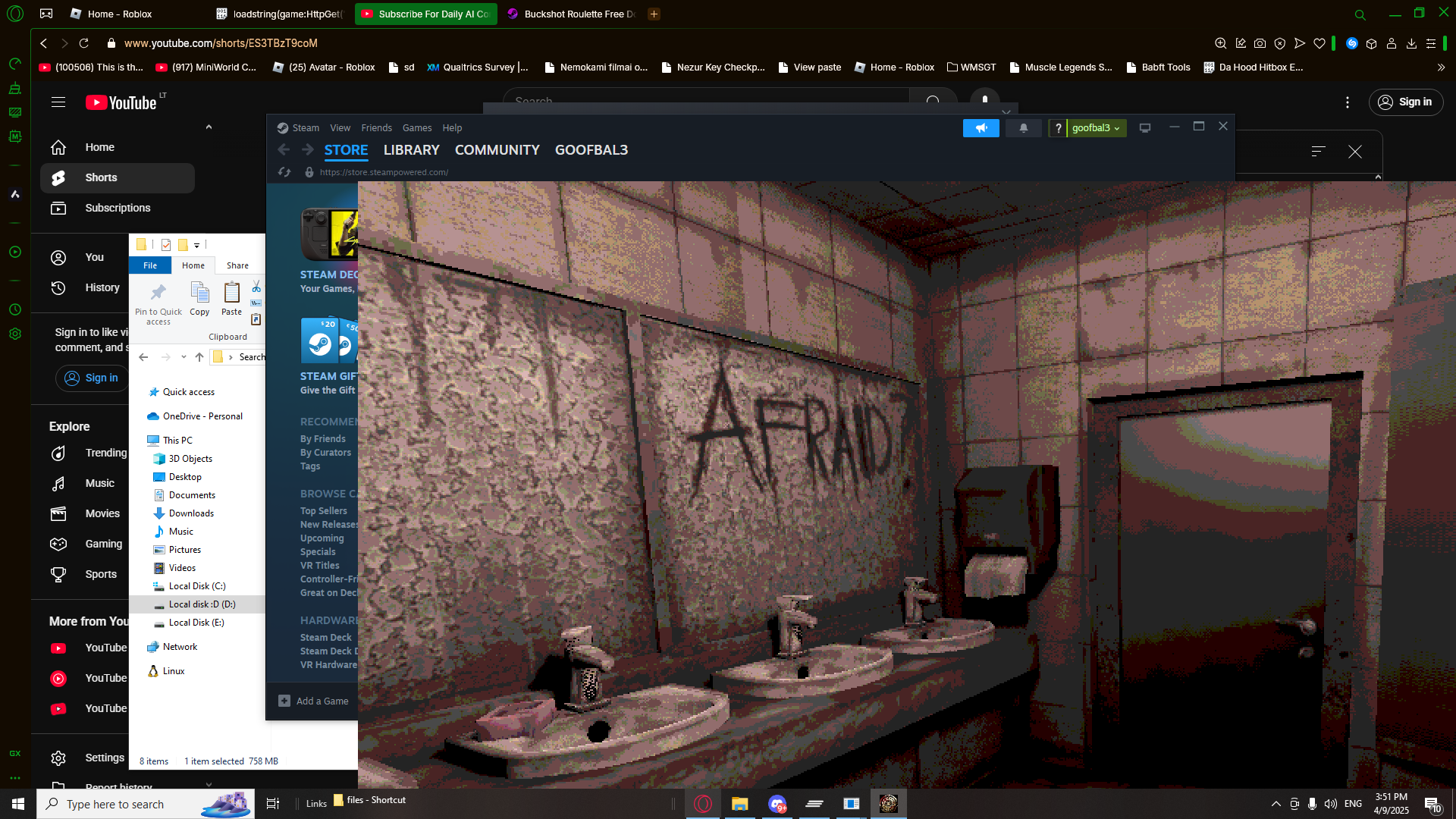1456x819 pixels.
Task: Open the extensions cube icon
Action: (1372, 43)
